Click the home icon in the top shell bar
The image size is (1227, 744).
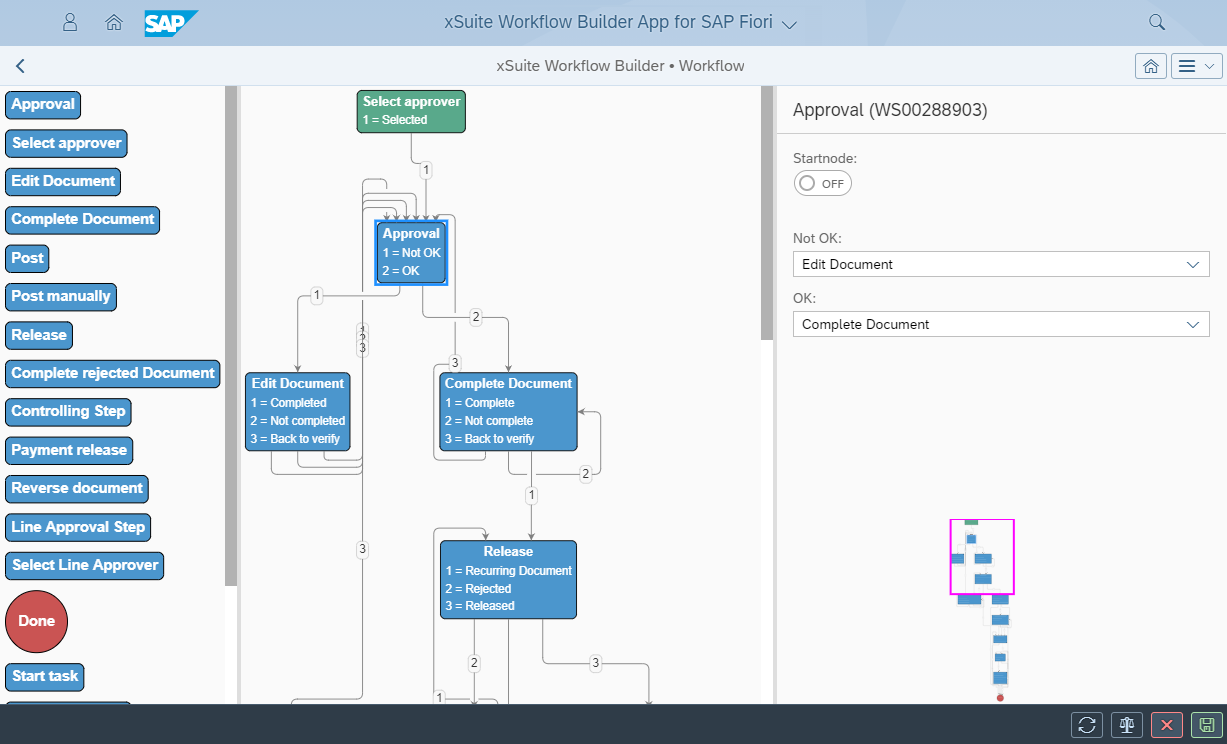(x=113, y=21)
